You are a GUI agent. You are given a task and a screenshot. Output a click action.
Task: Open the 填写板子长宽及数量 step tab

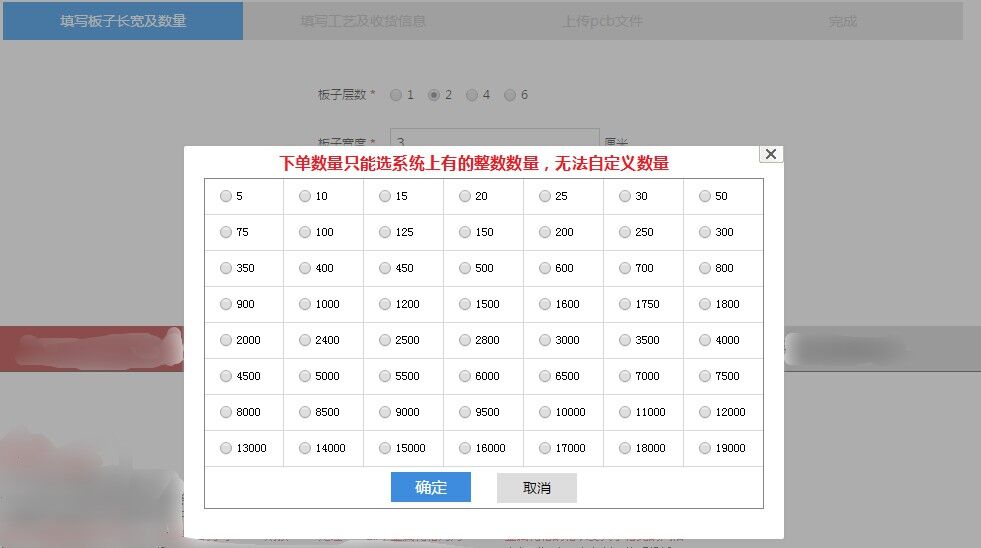coord(123,21)
